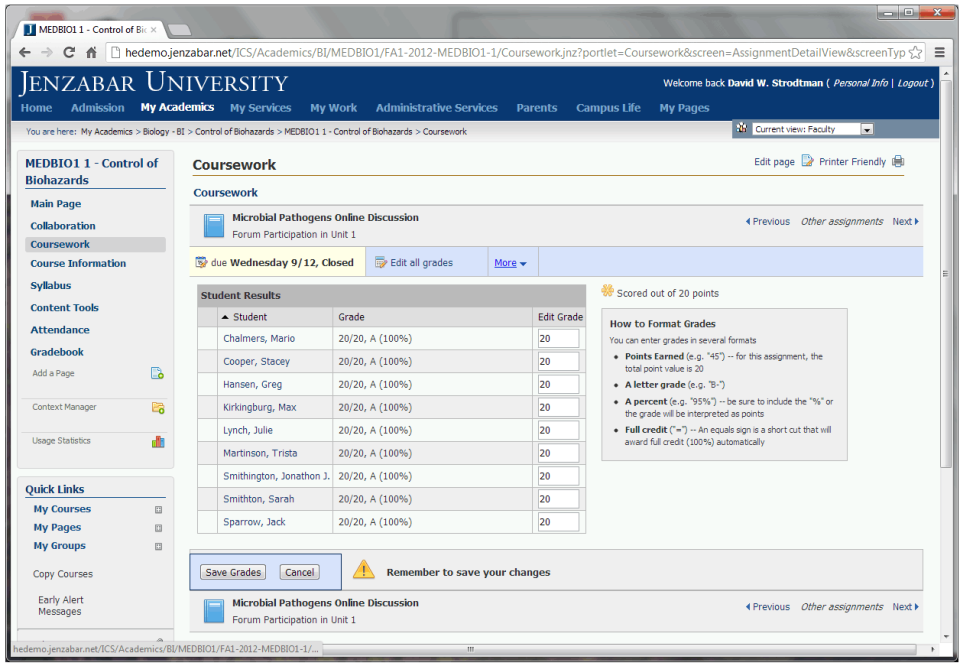Open the Context Manager folder icon
Viewport: 960px width, 666px height.
tap(157, 408)
